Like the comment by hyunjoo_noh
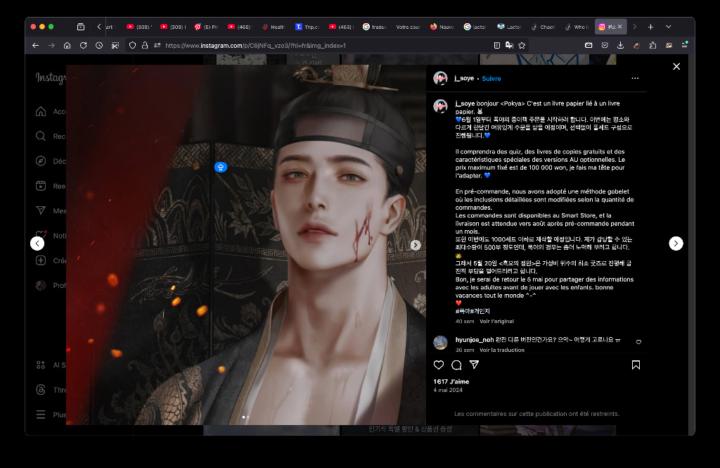This screenshot has height=468, width=720. (639, 341)
